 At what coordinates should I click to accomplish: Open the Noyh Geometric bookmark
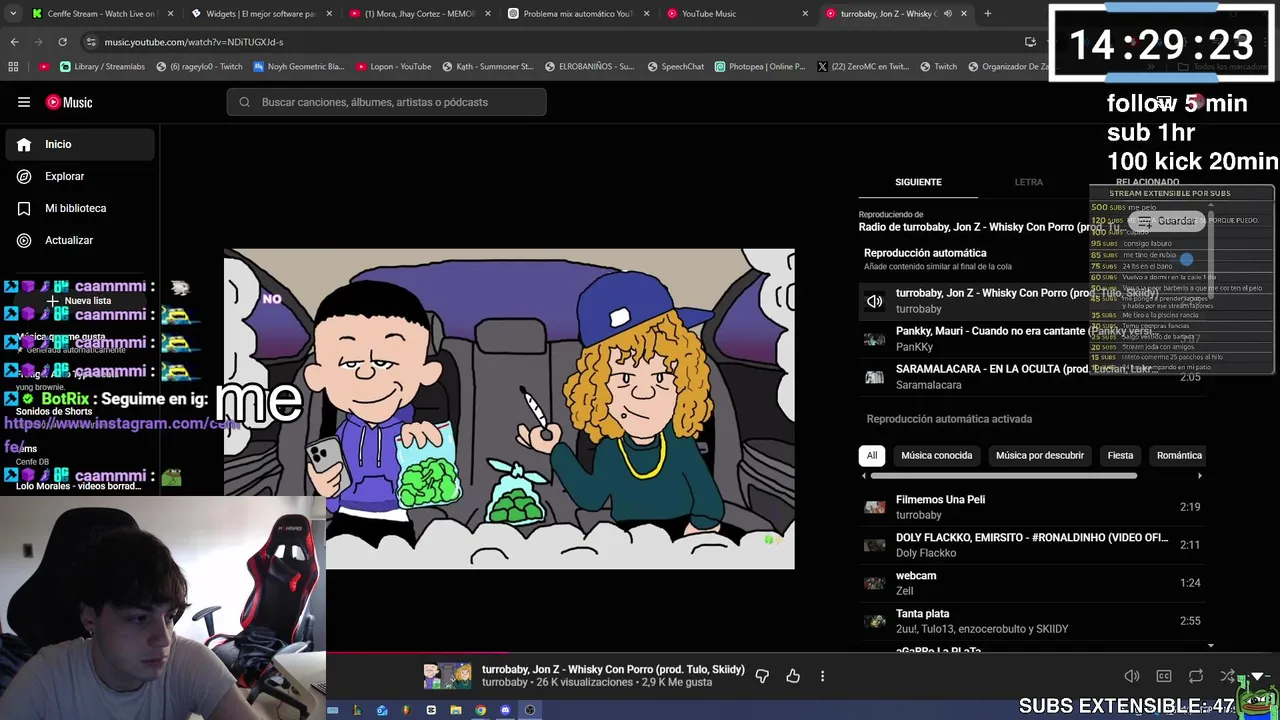tap(298, 67)
